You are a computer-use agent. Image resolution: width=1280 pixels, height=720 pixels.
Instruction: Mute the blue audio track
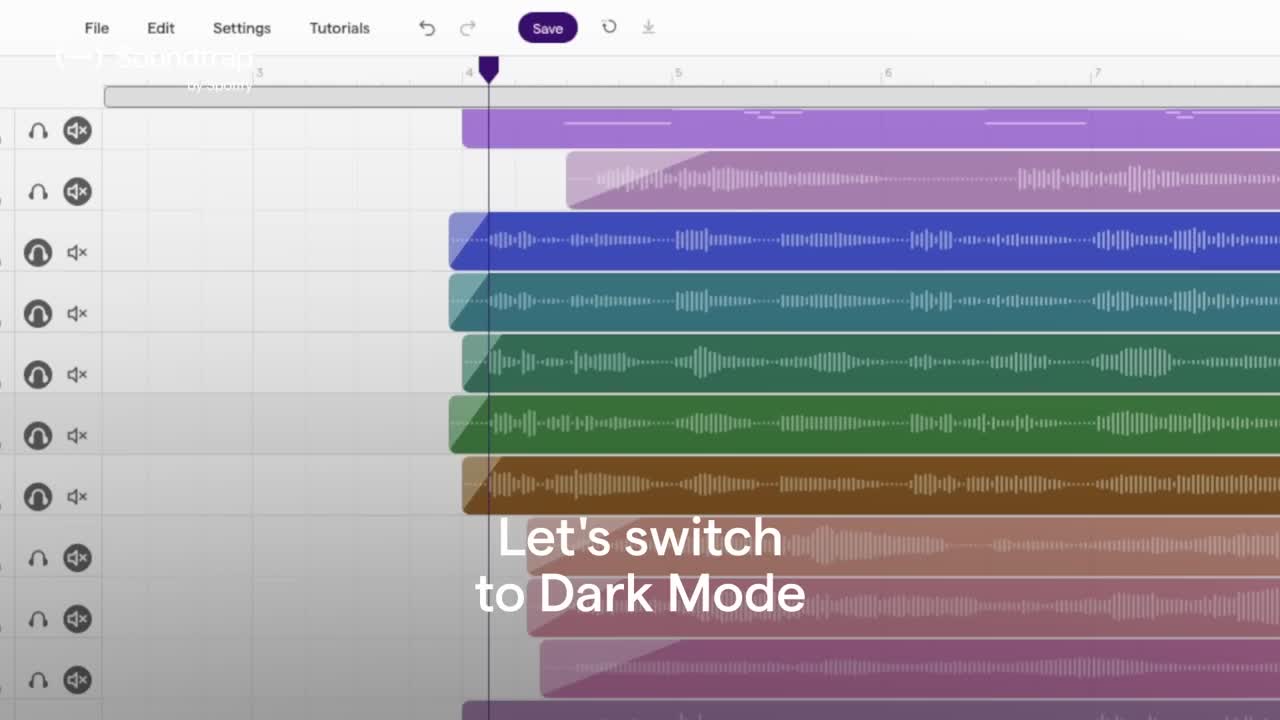pos(77,253)
